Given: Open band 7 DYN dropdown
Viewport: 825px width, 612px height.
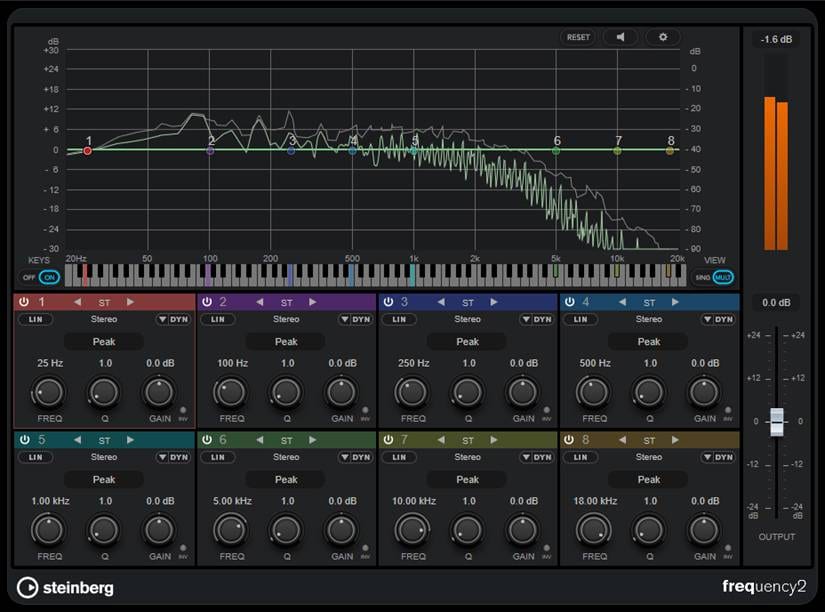Looking at the screenshot, I should pyautogui.click(x=537, y=457).
